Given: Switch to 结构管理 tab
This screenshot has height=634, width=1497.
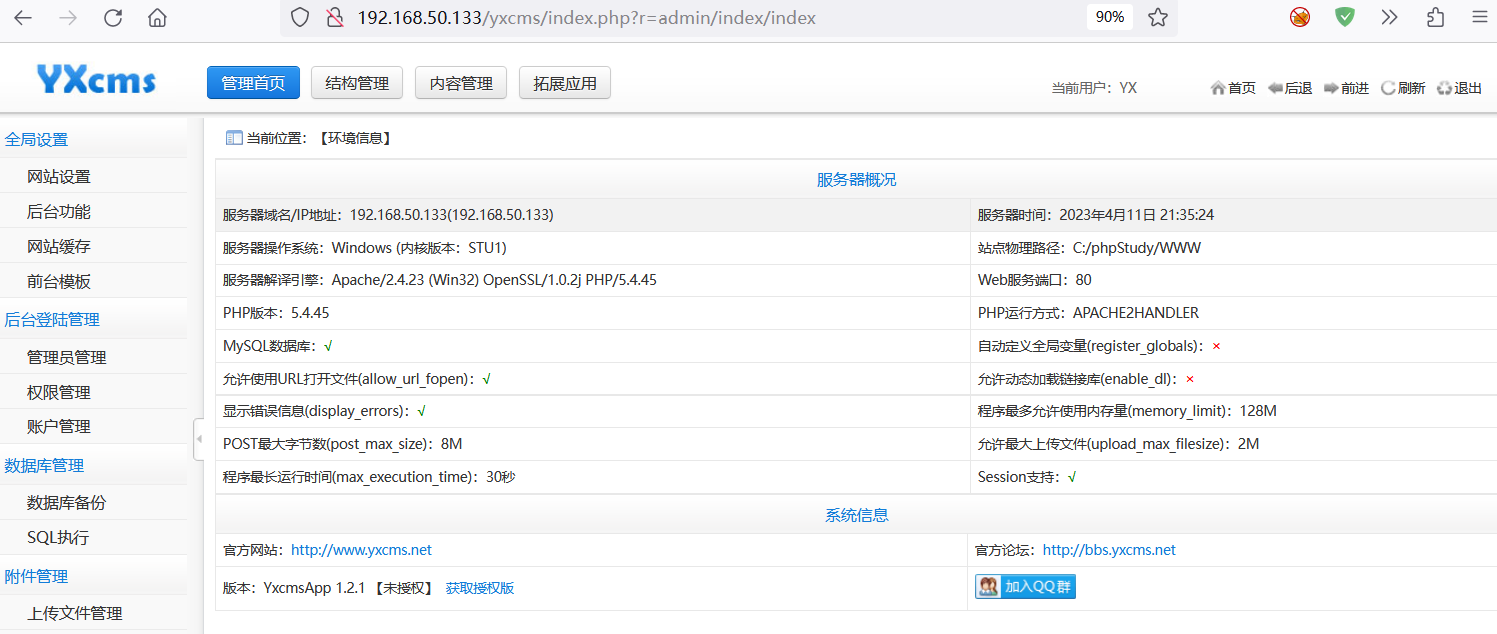Looking at the screenshot, I should (x=357, y=83).
